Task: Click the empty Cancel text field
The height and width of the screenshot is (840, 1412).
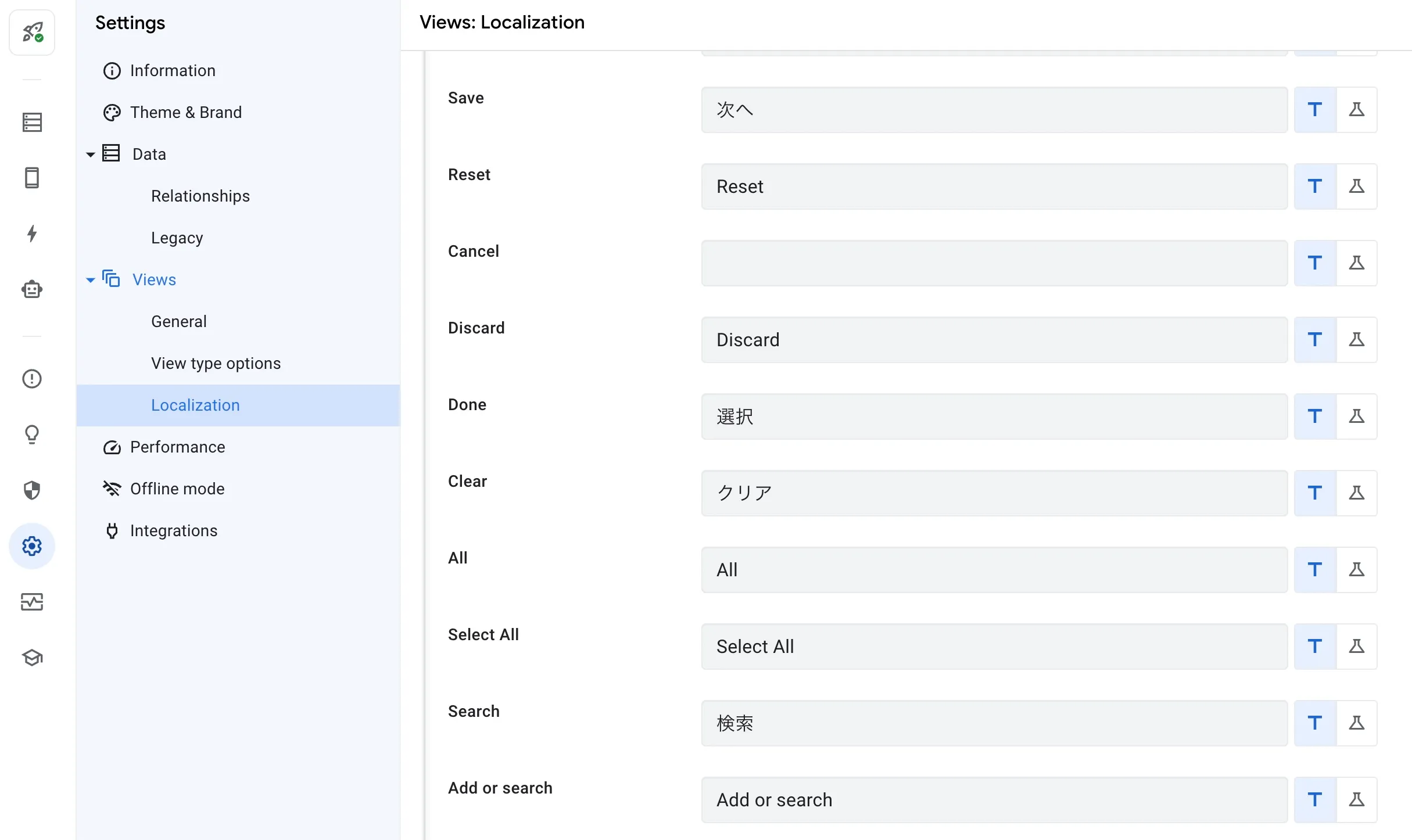Action: [x=994, y=263]
